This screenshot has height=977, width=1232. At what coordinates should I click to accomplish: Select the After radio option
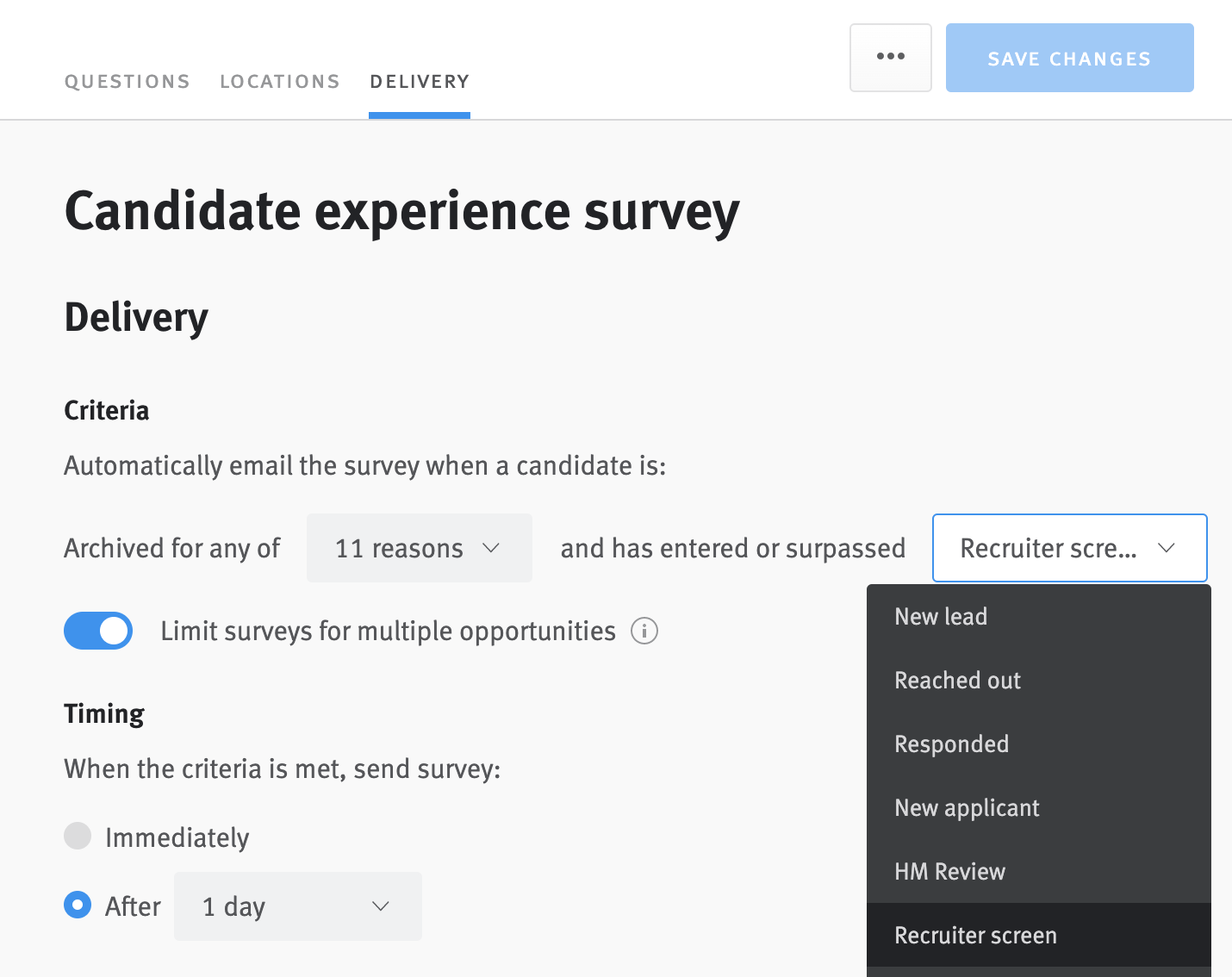78,905
